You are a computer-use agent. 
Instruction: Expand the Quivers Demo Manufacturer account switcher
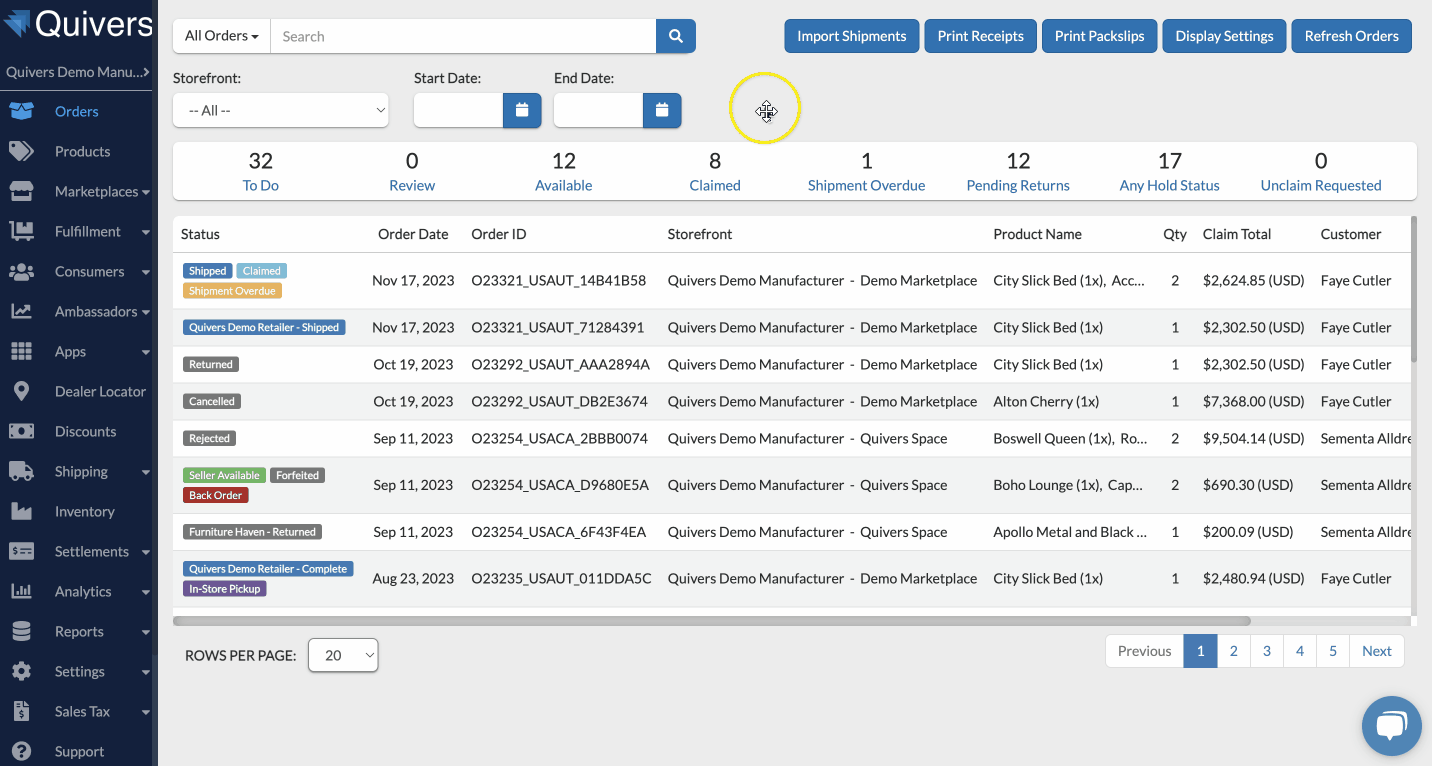tap(78, 72)
